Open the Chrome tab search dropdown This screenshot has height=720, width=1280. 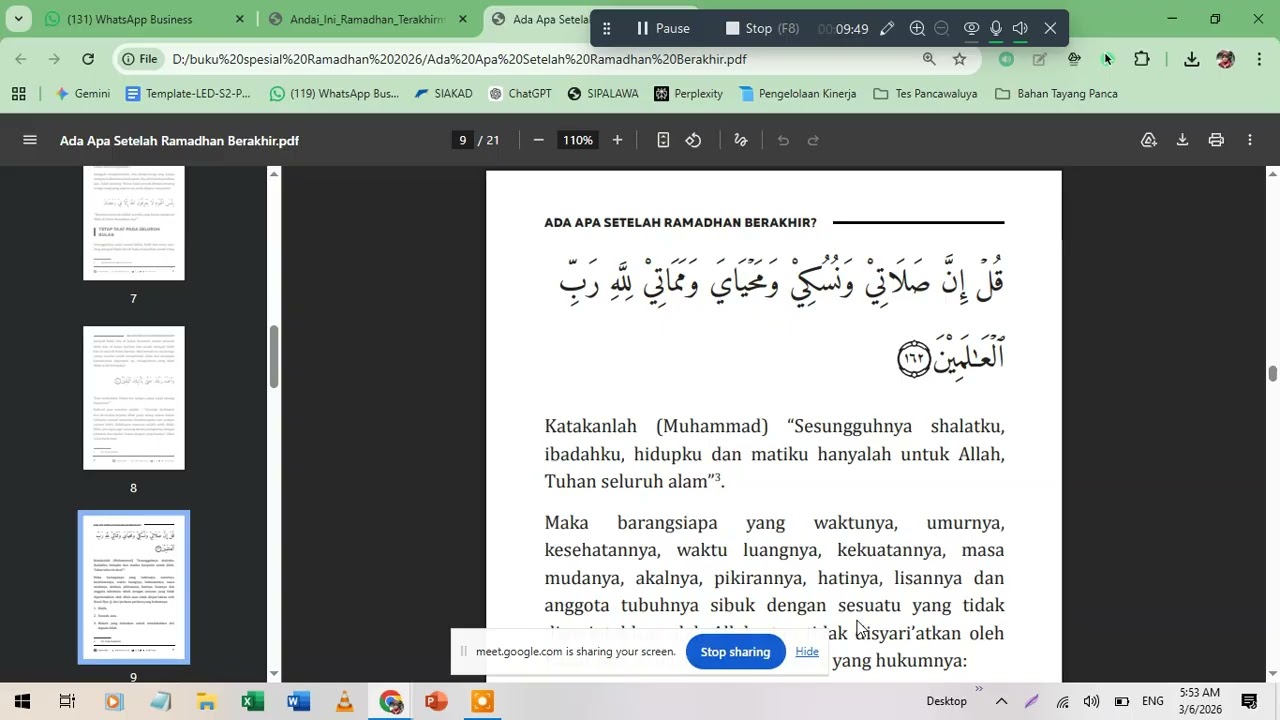point(18,19)
